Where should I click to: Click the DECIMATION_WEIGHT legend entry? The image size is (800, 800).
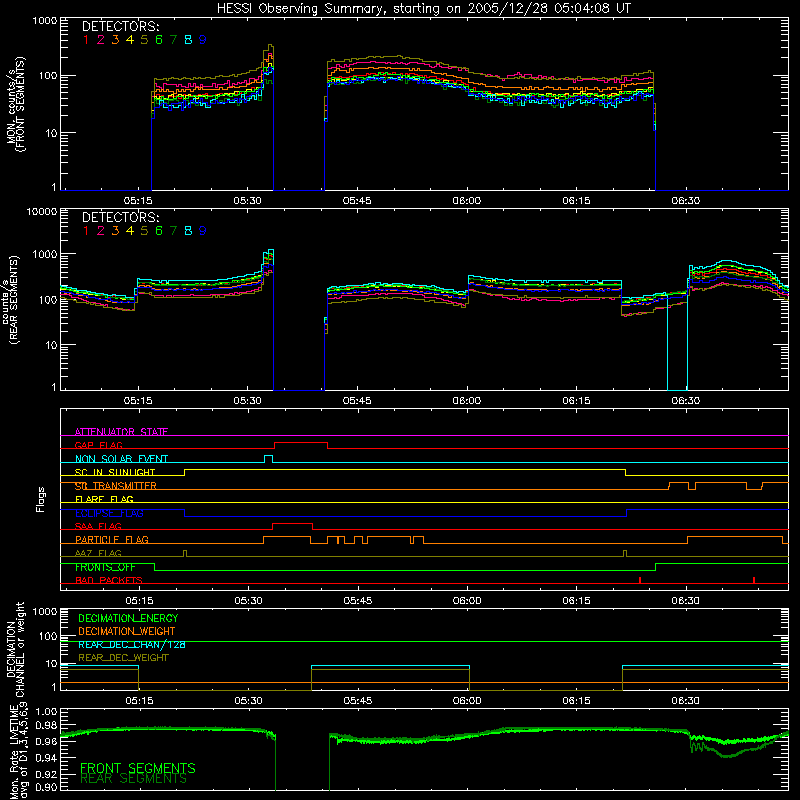[127, 631]
